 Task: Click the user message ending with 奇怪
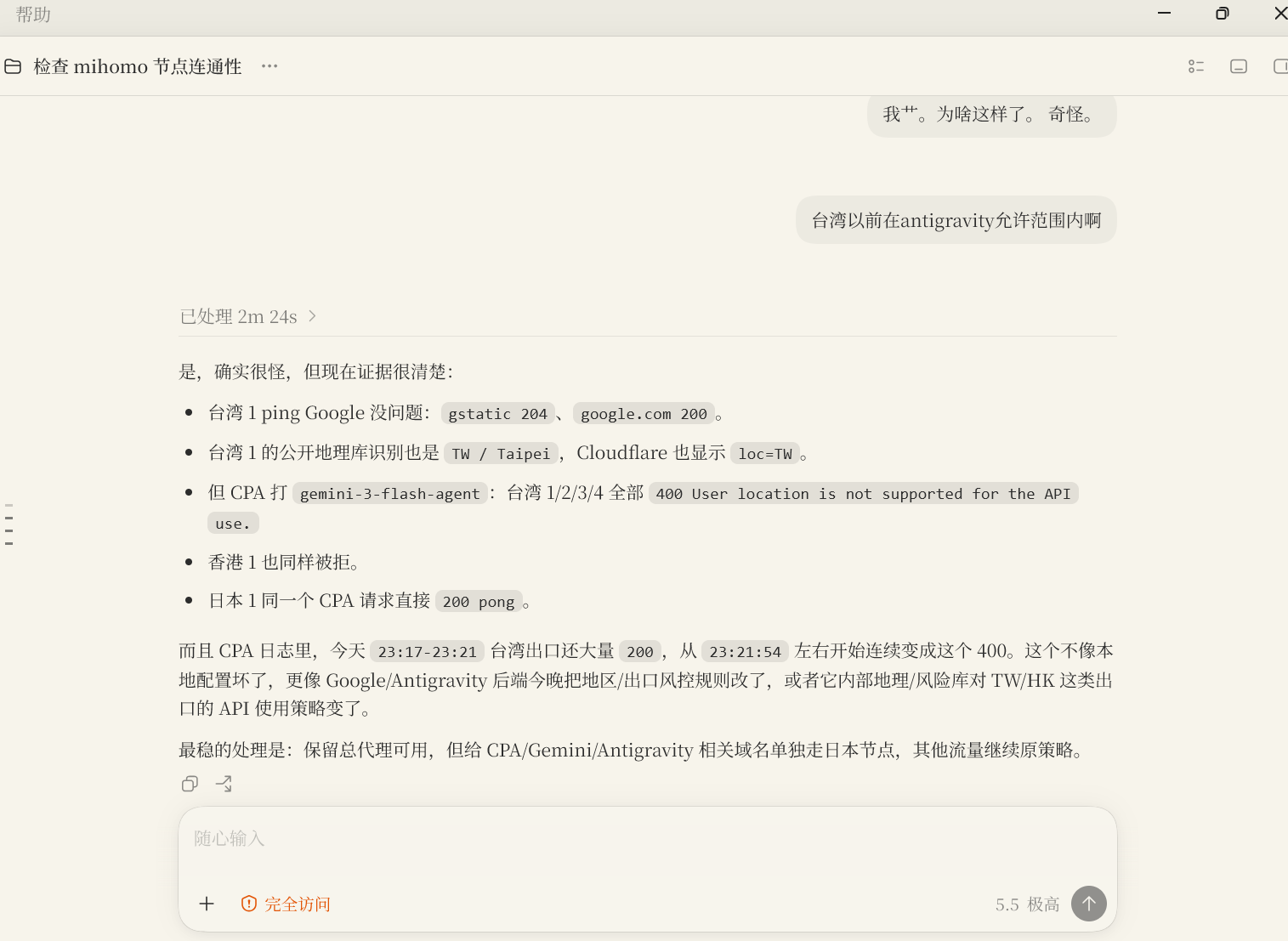point(992,115)
